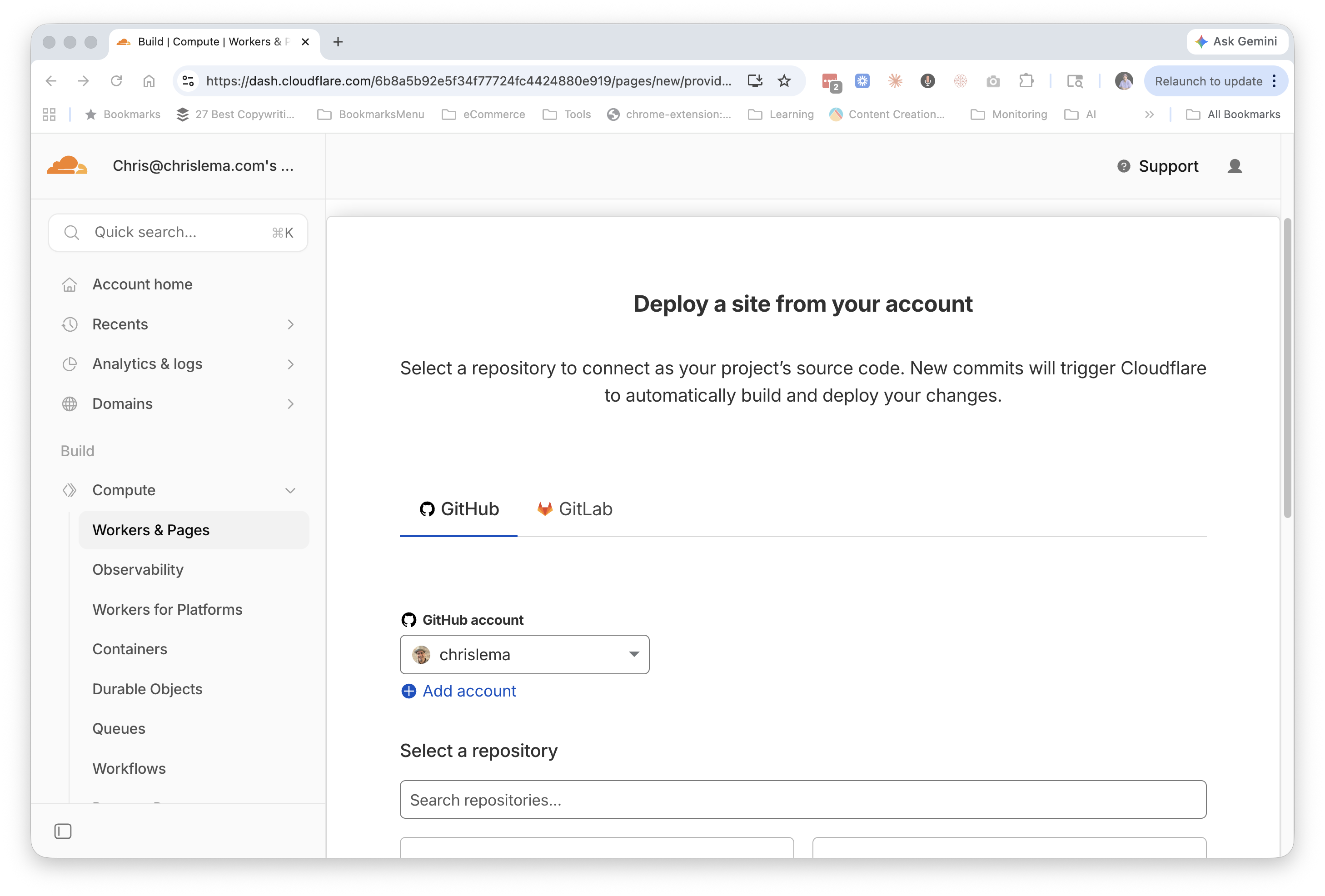Expand the Recents sidebar section
This screenshot has height=896, width=1325.
(x=290, y=324)
